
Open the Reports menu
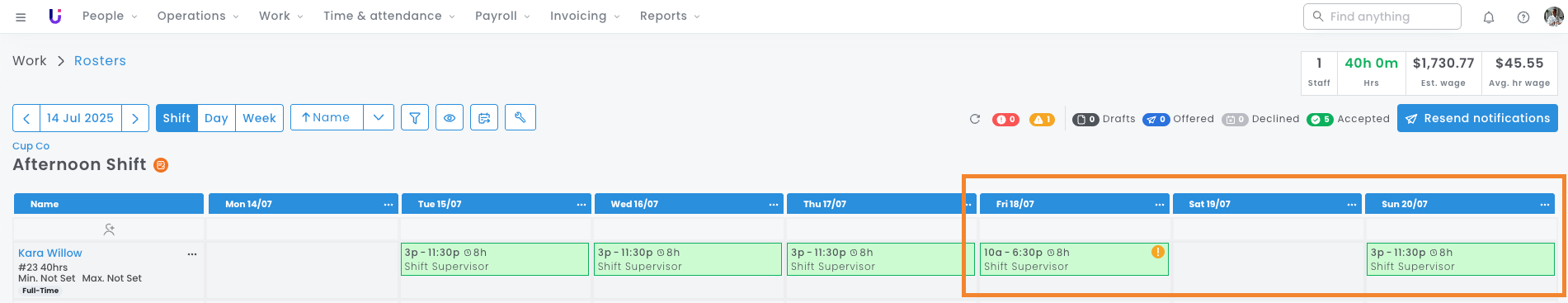point(670,16)
